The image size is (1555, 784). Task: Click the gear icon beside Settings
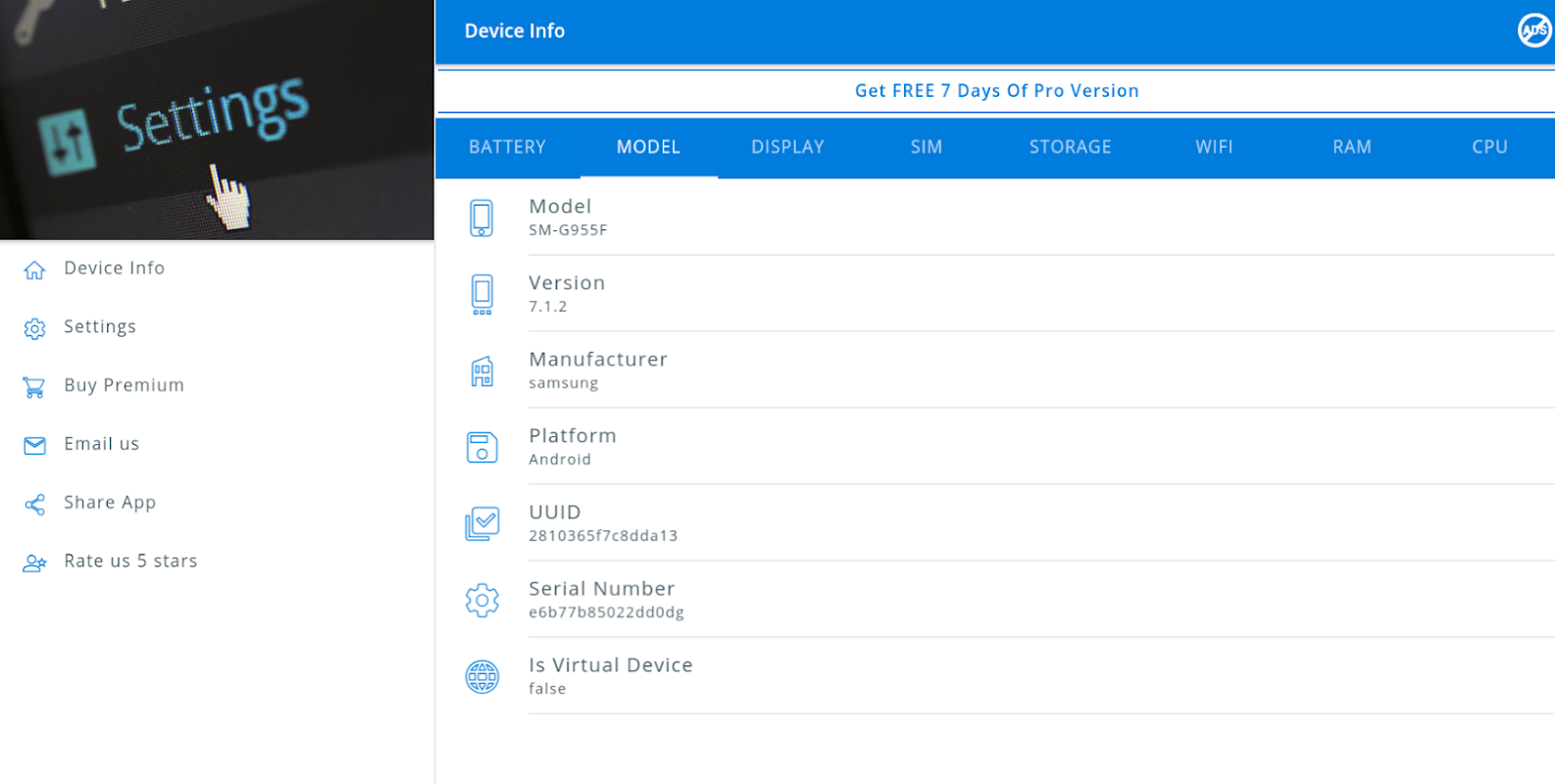[34, 328]
